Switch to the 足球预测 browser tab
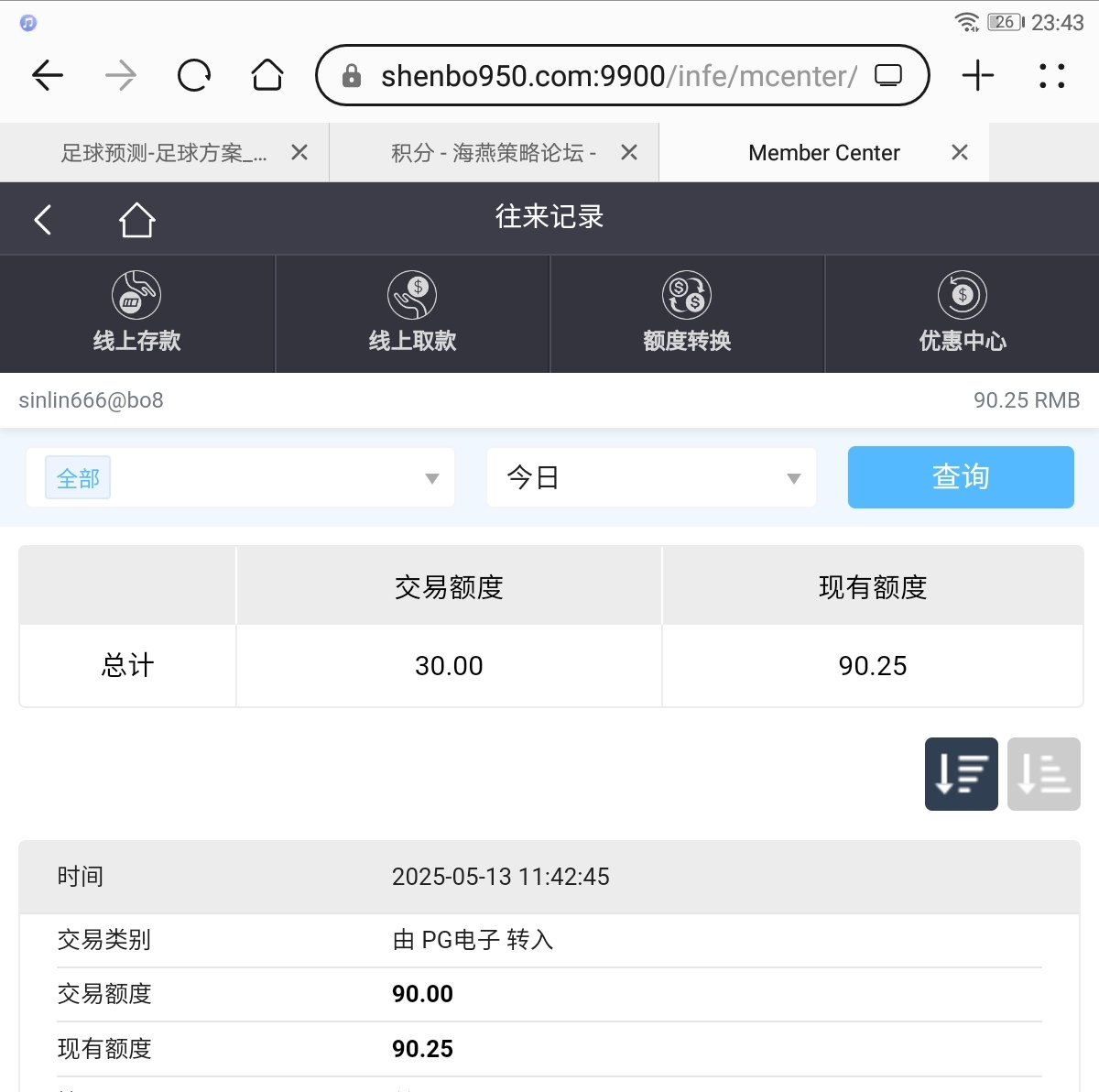Screen dimensions: 1099x1092 163,153
